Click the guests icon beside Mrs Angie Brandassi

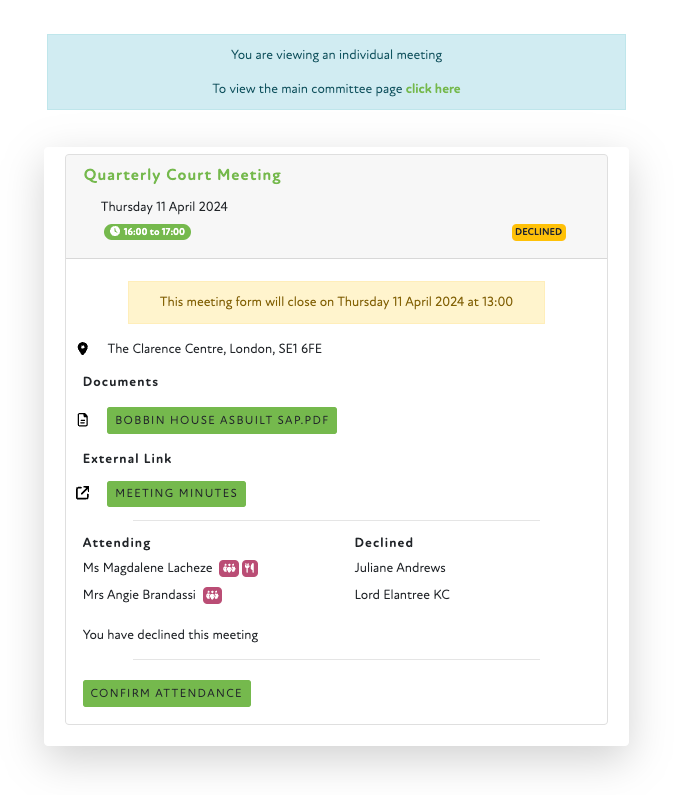(x=212, y=595)
